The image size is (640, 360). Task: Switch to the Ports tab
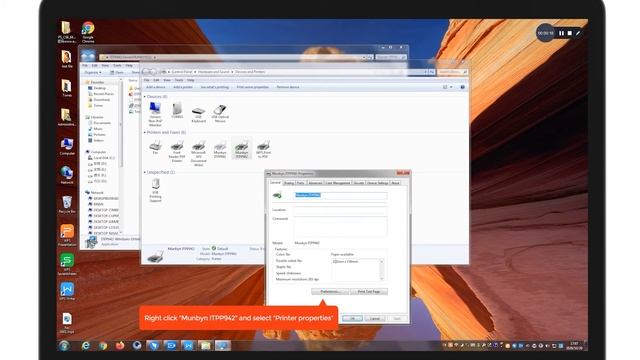tap(300, 183)
